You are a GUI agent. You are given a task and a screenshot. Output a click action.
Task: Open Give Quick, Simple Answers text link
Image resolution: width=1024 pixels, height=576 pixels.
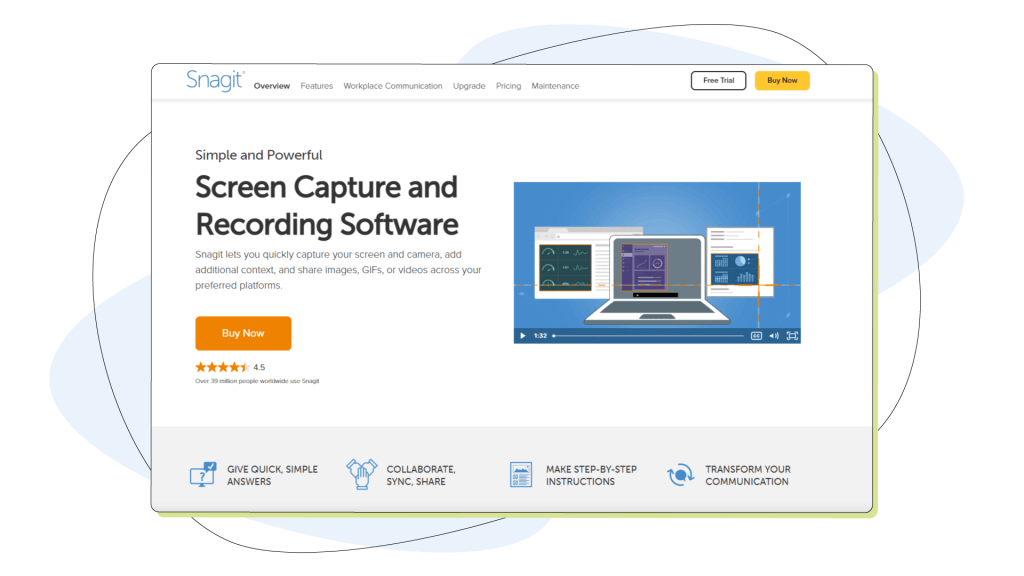(x=272, y=475)
